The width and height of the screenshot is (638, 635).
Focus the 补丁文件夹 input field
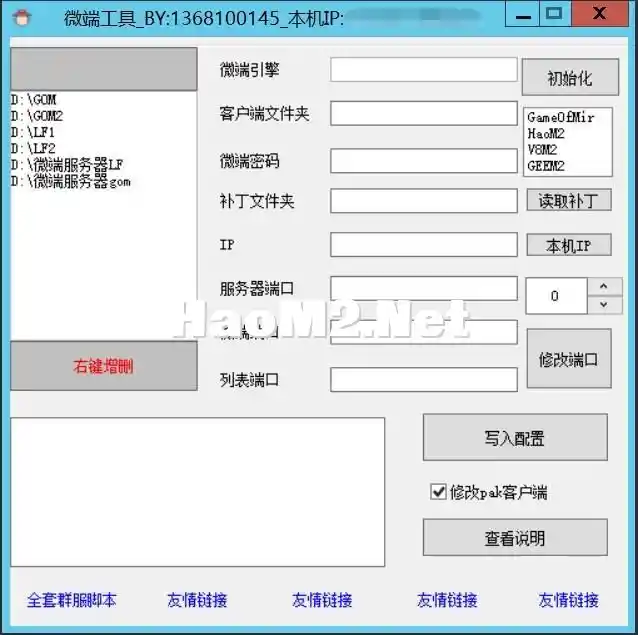coord(424,201)
